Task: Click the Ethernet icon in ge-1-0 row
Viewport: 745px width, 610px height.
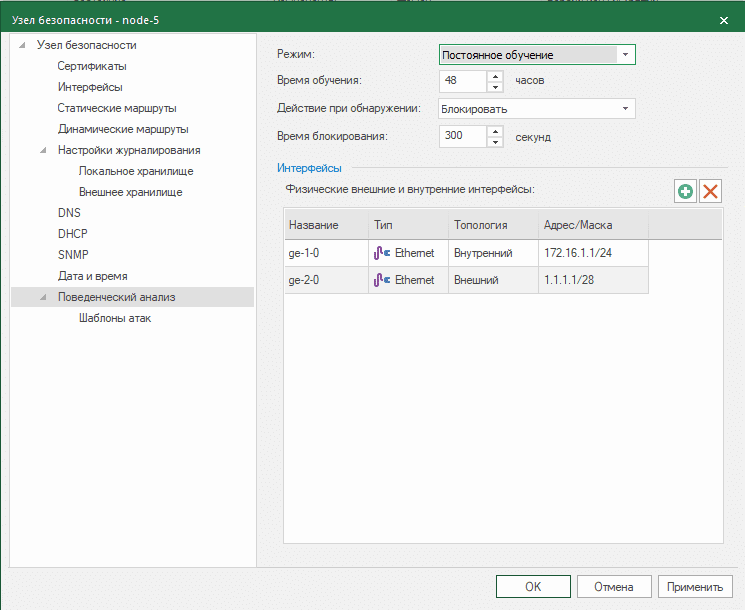Action: coord(382,253)
